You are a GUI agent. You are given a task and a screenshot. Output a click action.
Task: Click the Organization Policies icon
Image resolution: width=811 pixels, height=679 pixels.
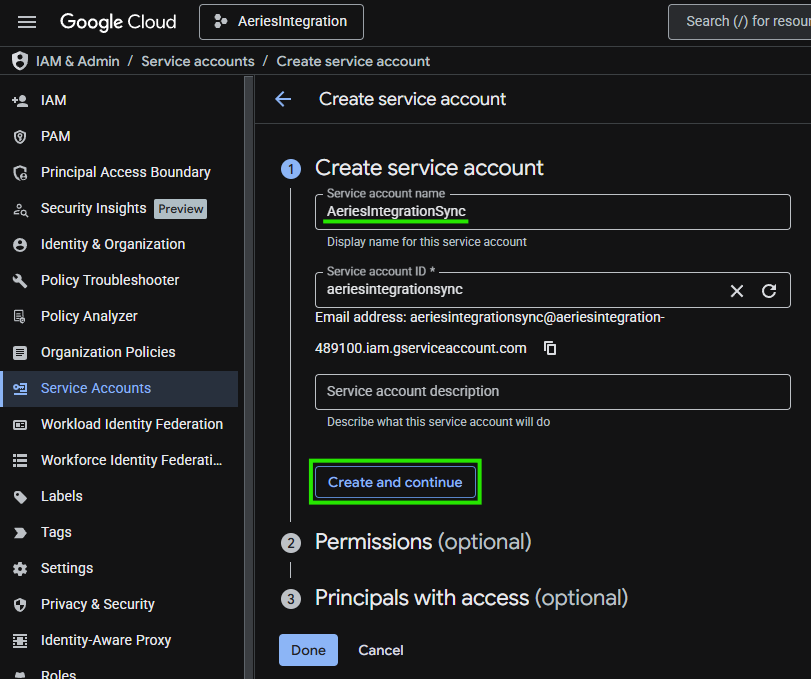click(20, 353)
